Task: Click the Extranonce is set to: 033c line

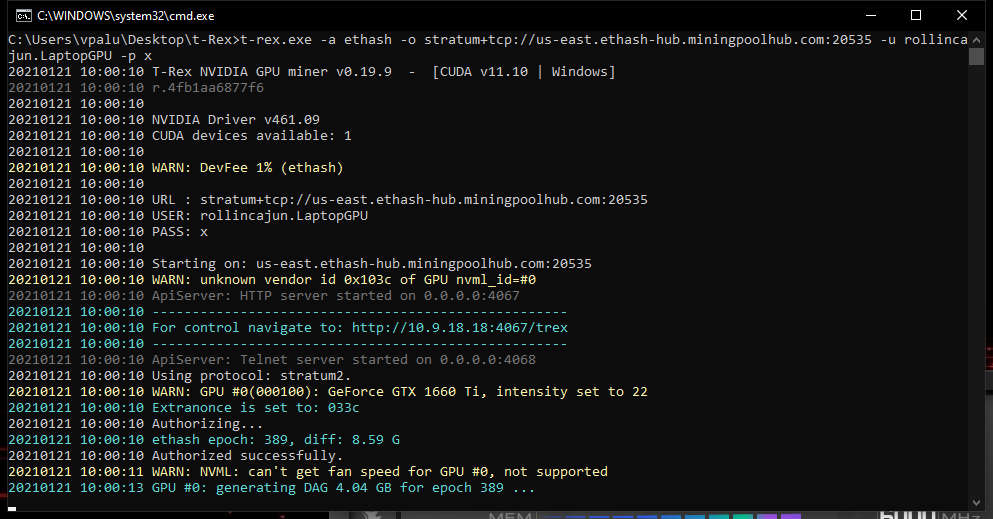Action: [x=184, y=408]
